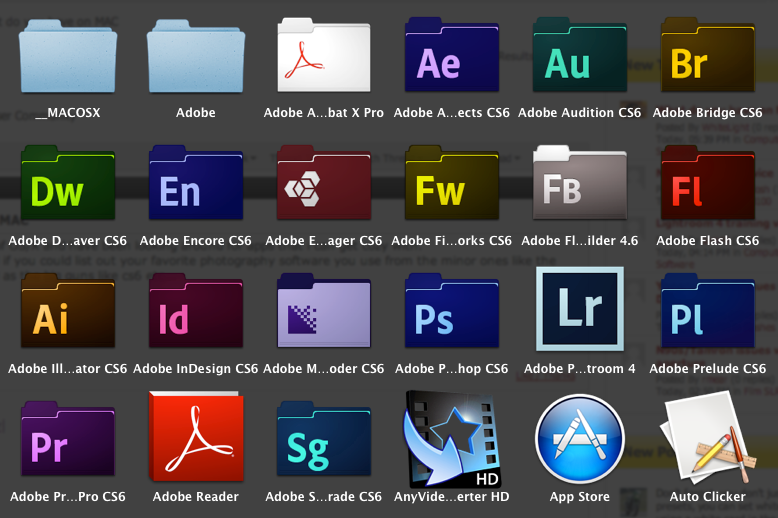This screenshot has height=518, width=778.
Task: Launch the Adobe Reader app
Action: [195, 438]
